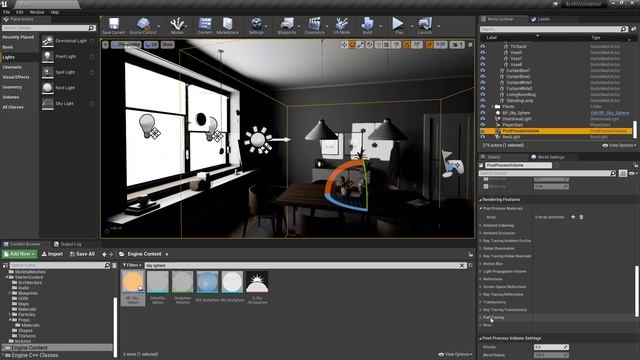Click the lock icon in Details panel

[636, 165]
